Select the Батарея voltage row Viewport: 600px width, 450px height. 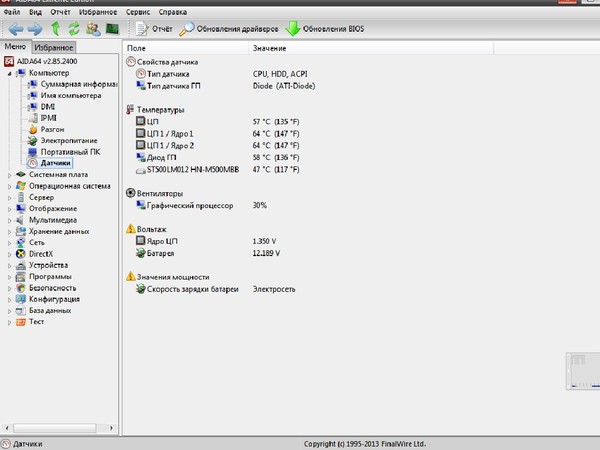208,253
